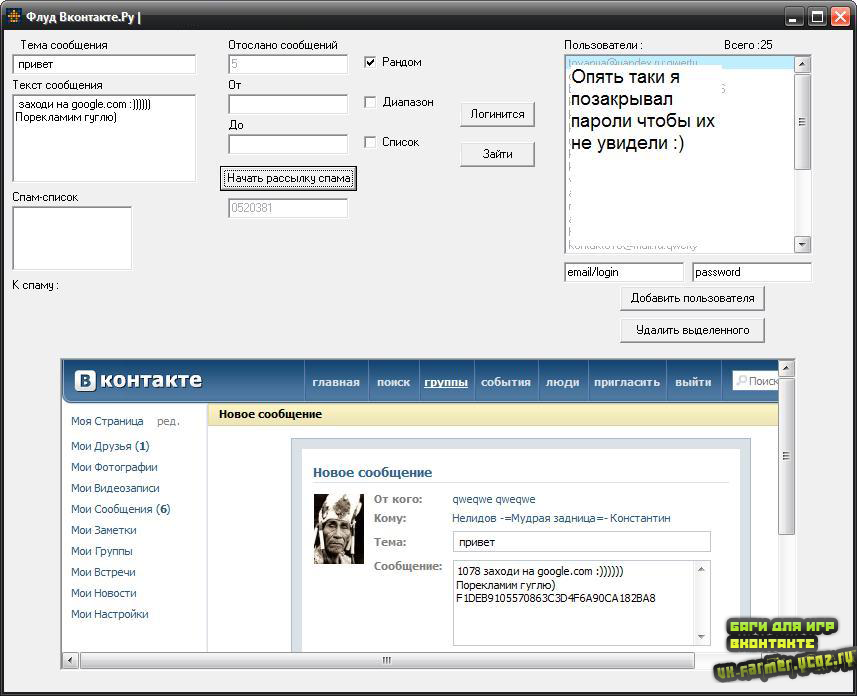The height and width of the screenshot is (696, 857).
Task: Open Мои Встречи link
Action: click(103, 572)
